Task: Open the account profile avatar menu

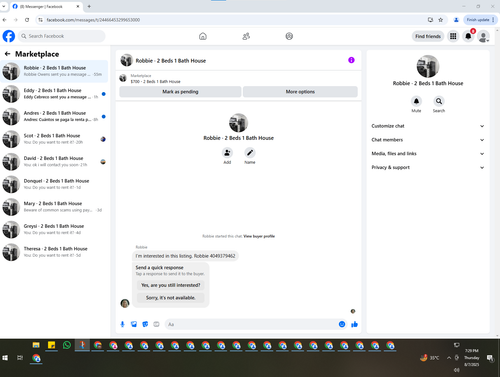Action: click(x=483, y=36)
